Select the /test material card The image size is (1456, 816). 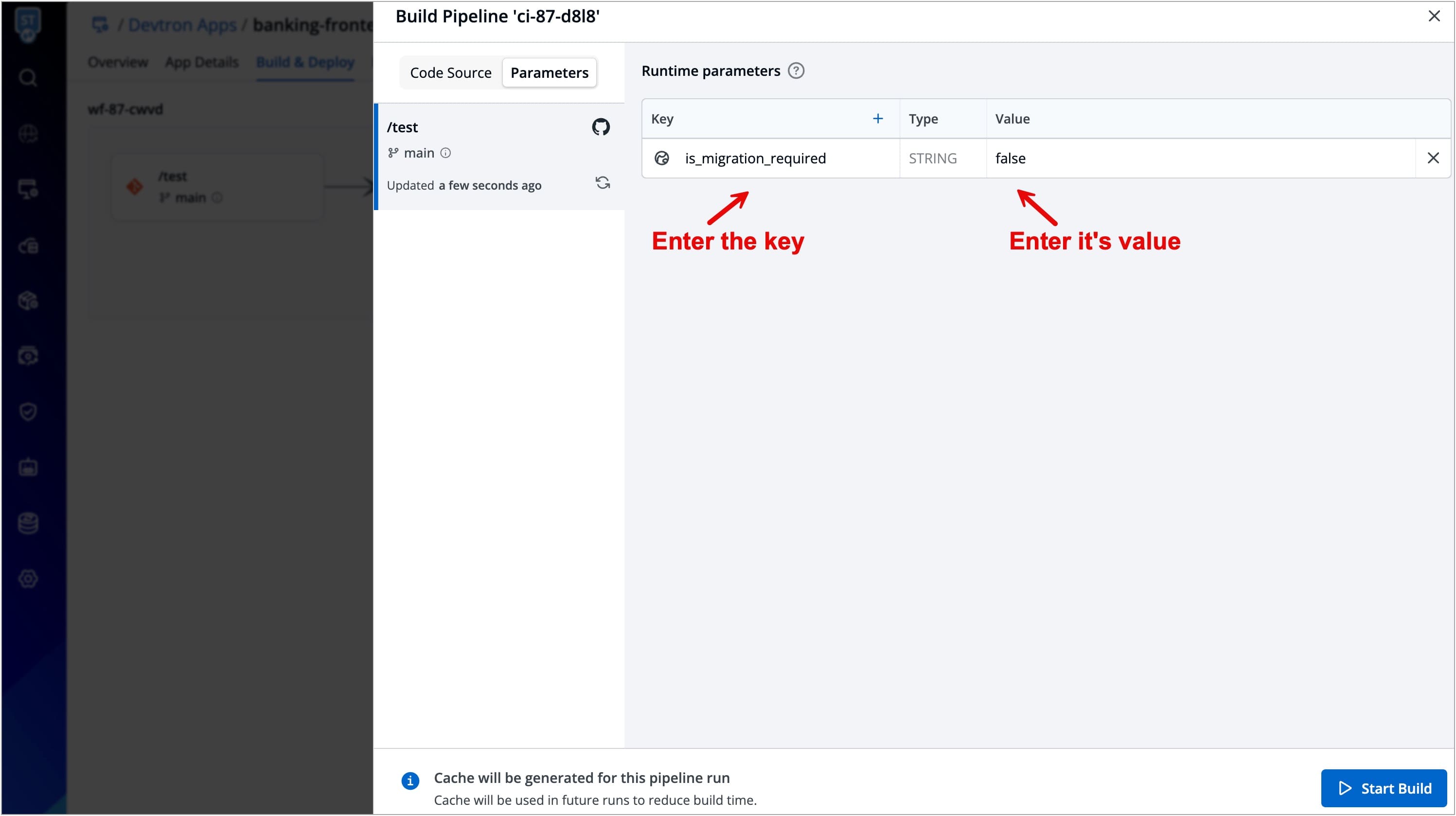(x=499, y=157)
